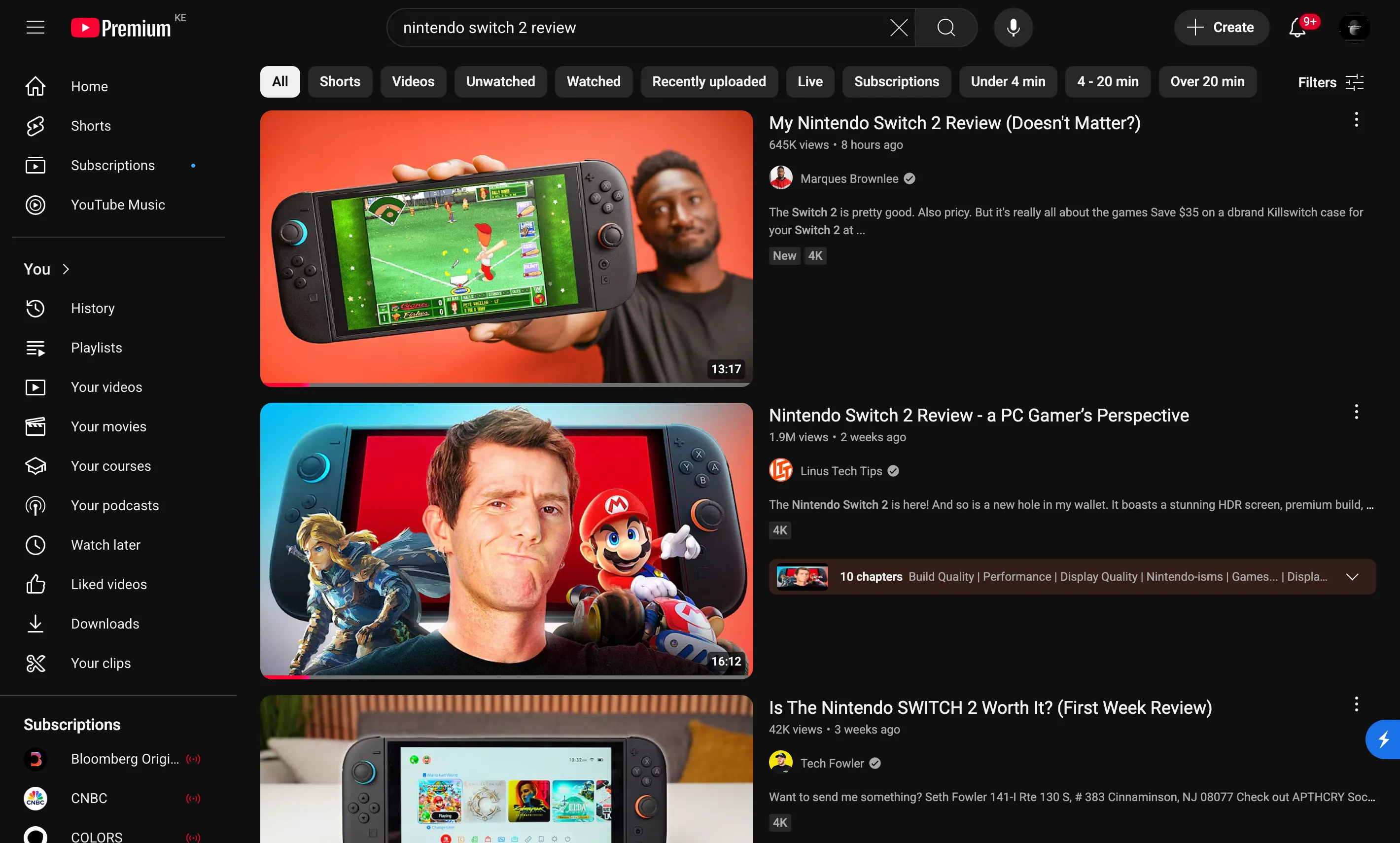The width and height of the screenshot is (1400, 843).
Task: Open Tech Fowler video thumbnail
Action: (507, 769)
